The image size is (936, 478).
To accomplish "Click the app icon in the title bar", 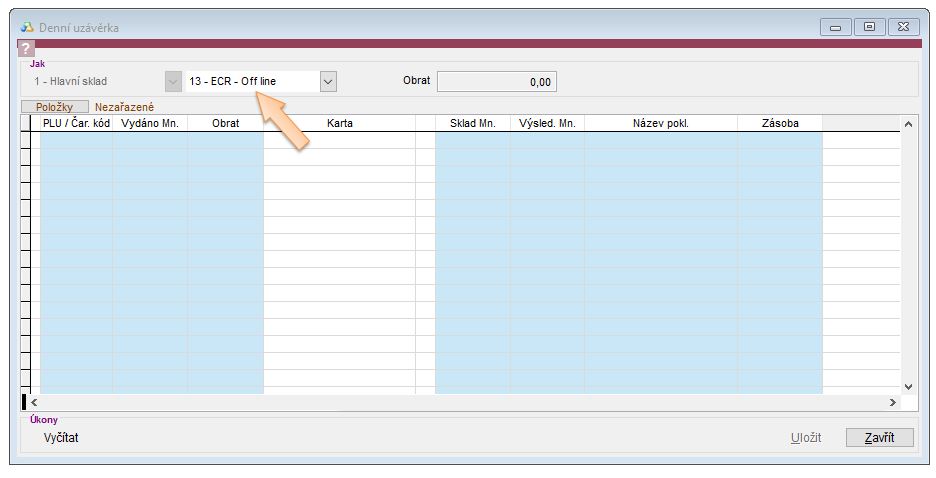I will coord(27,27).
